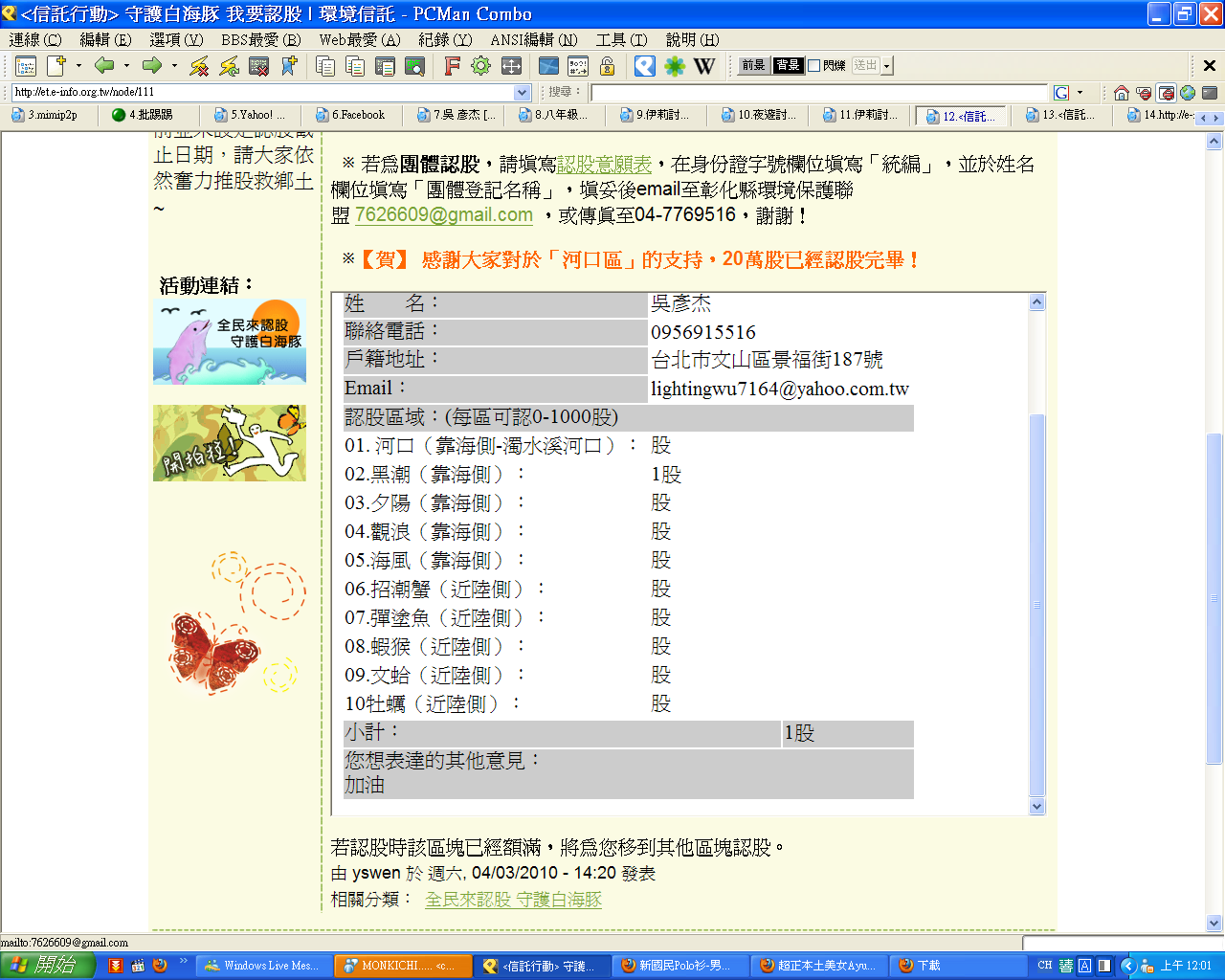The height and width of the screenshot is (980, 1225).
Task: Click the padlock icon in toolbar
Action: coord(607,65)
